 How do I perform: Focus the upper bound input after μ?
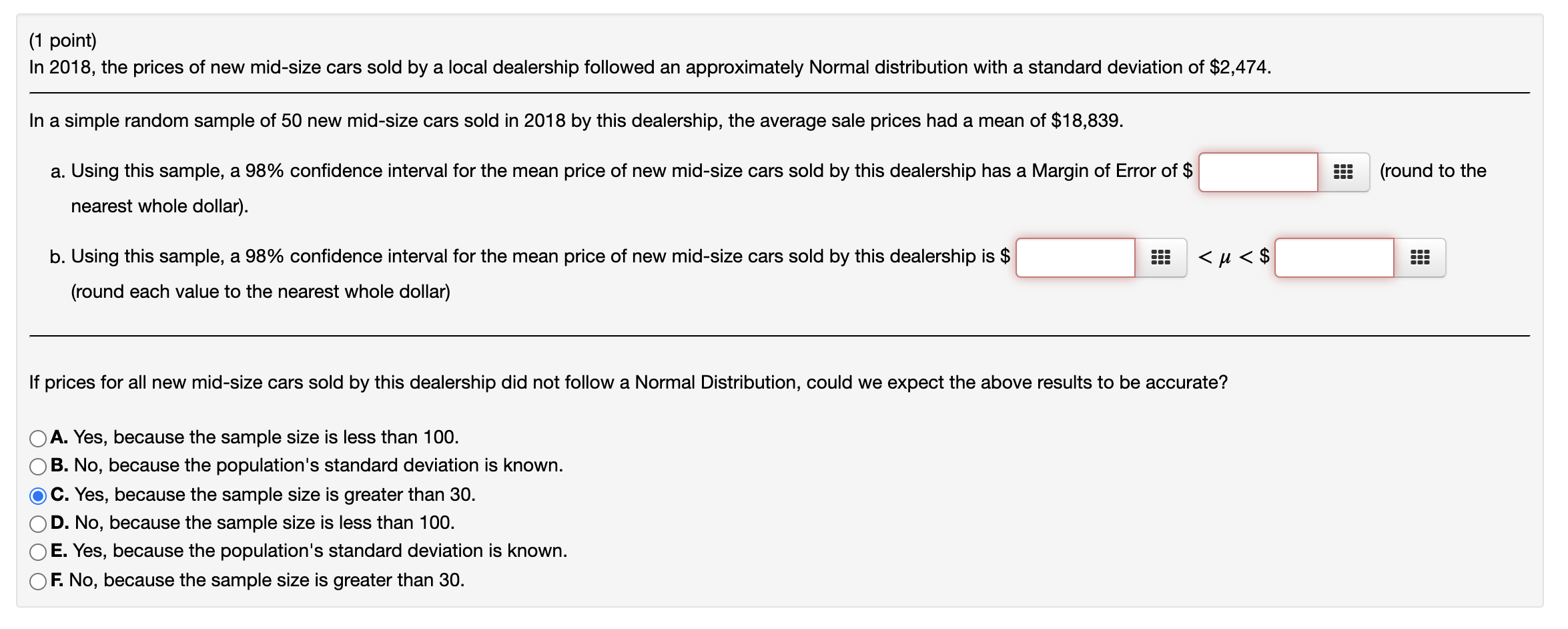[1334, 258]
